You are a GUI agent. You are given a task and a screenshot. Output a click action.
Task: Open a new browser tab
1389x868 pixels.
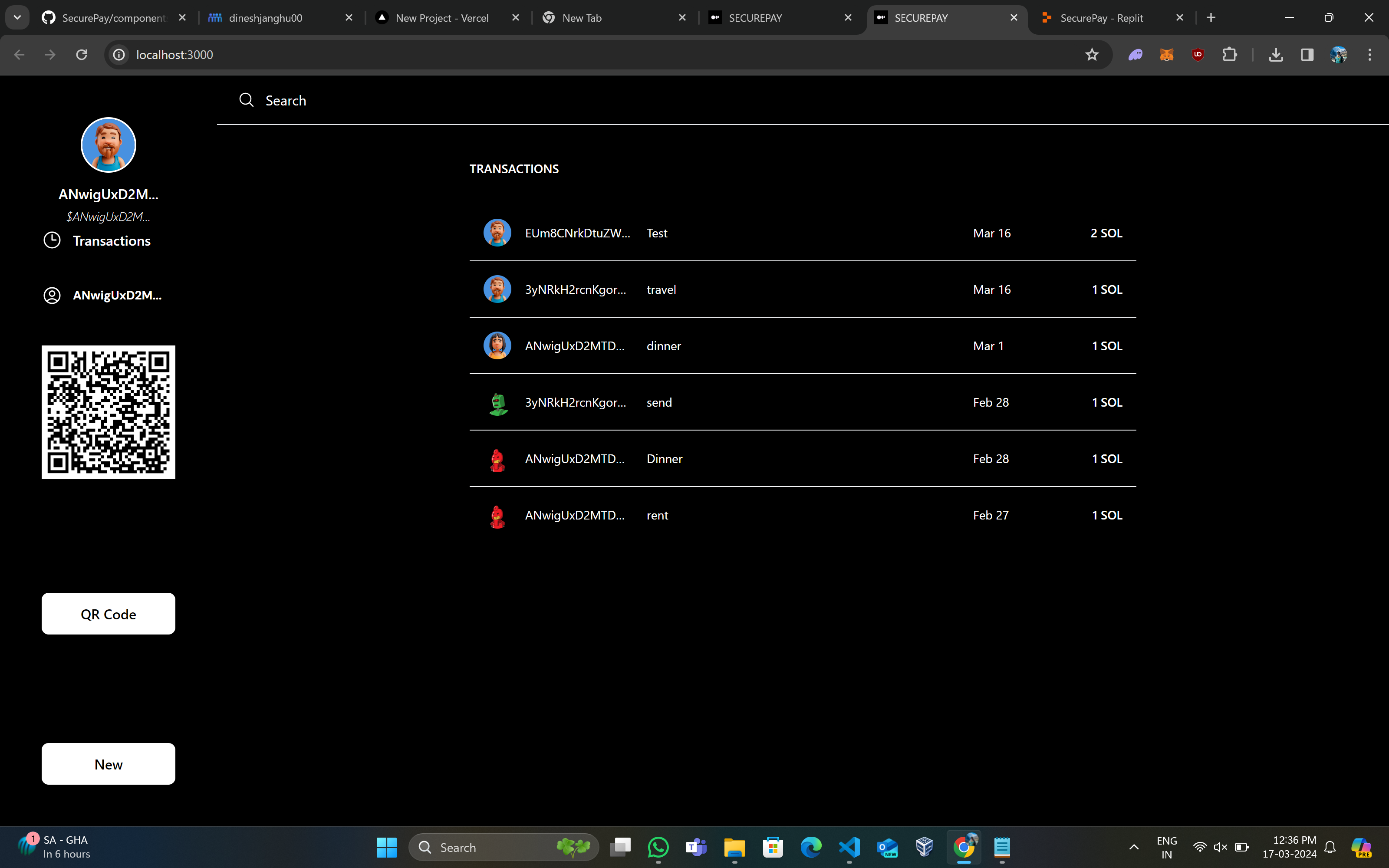click(x=1211, y=18)
